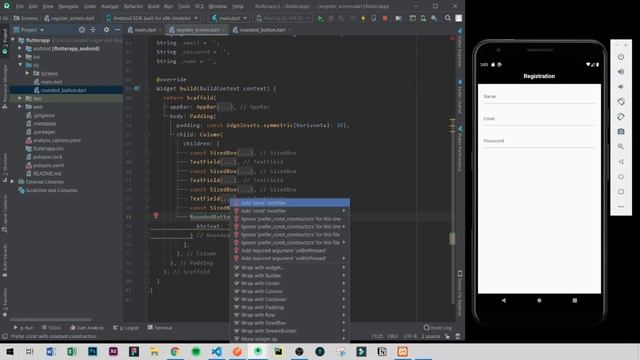Viewport: 640px width, 360px height.
Task: Open Visual Studio Code from the taskbar
Action: pyautogui.click(x=217, y=351)
